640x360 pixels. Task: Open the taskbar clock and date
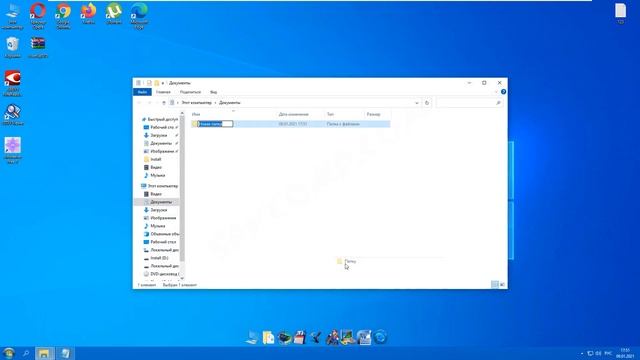625,353
